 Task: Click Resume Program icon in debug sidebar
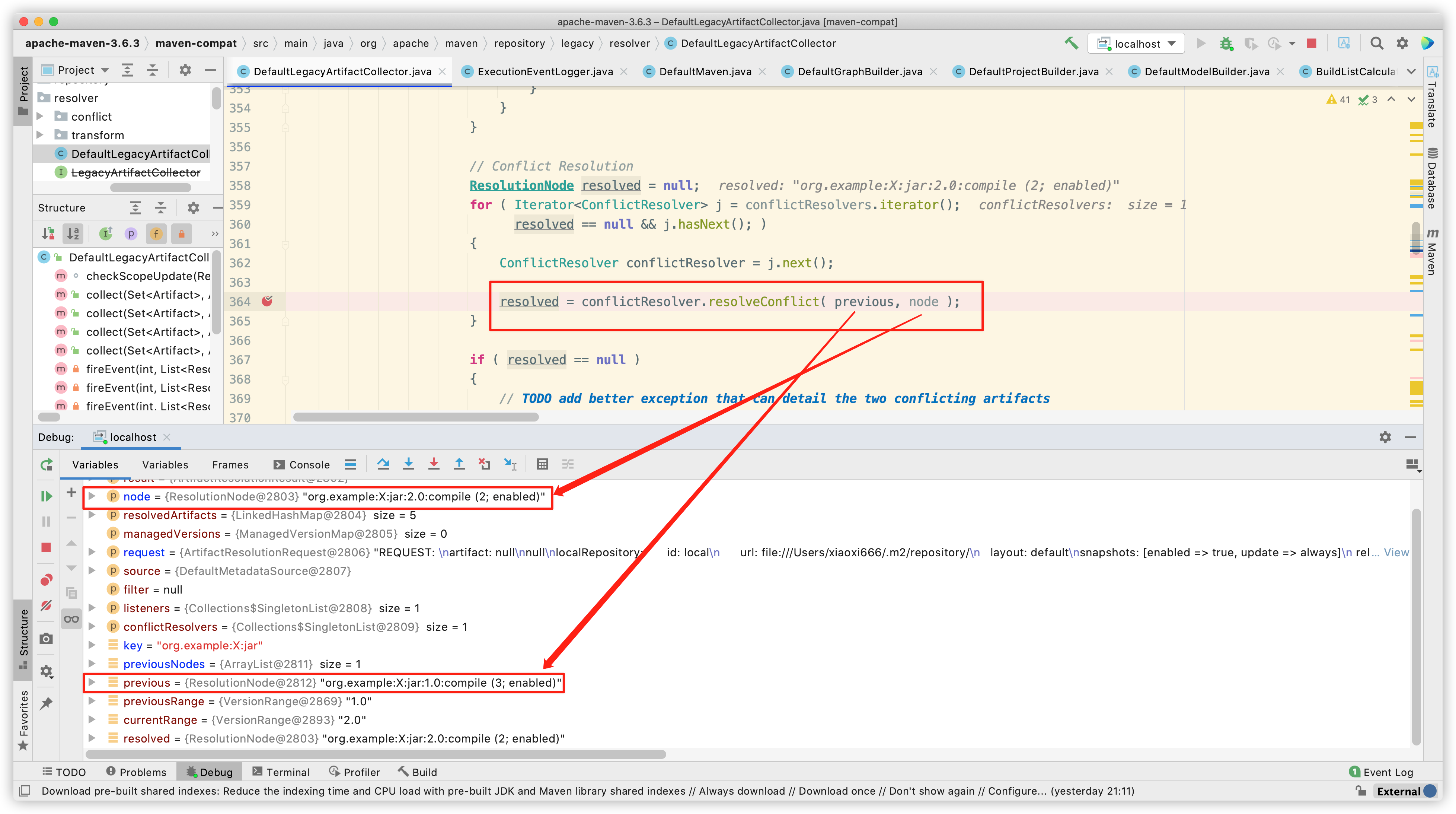[x=47, y=496]
